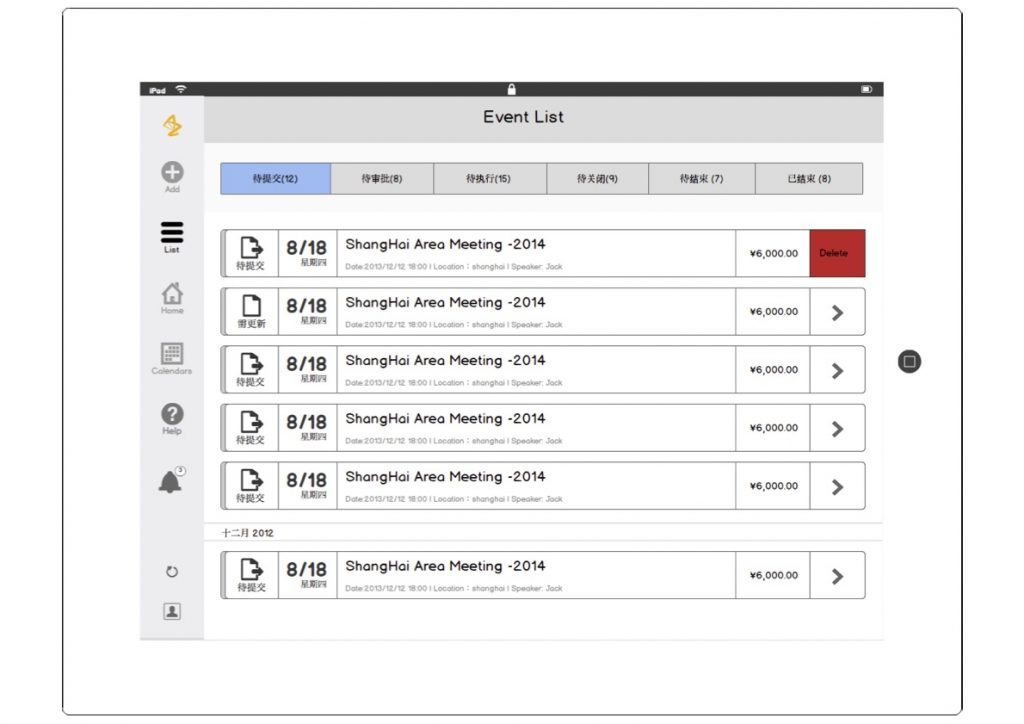
Task: Expand the 需更新 event row chevron
Action: click(x=837, y=312)
